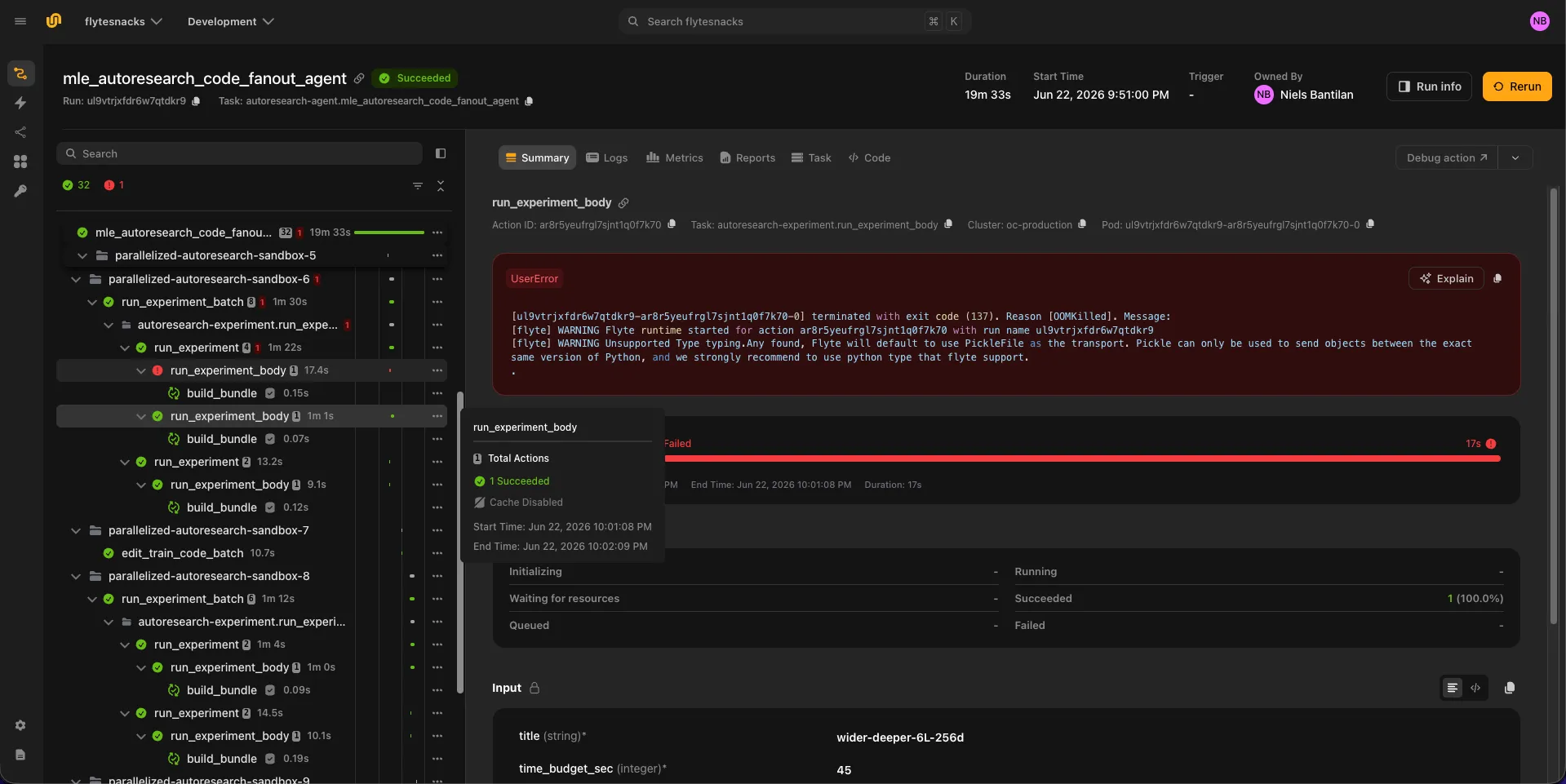Click the tree Search input
Image resolution: width=1566 pixels, height=784 pixels.
[x=239, y=153]
